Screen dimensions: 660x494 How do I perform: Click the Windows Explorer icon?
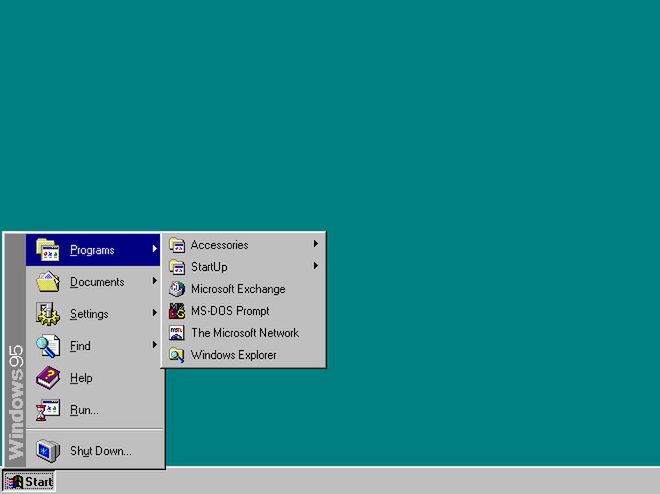pos(177,355)
